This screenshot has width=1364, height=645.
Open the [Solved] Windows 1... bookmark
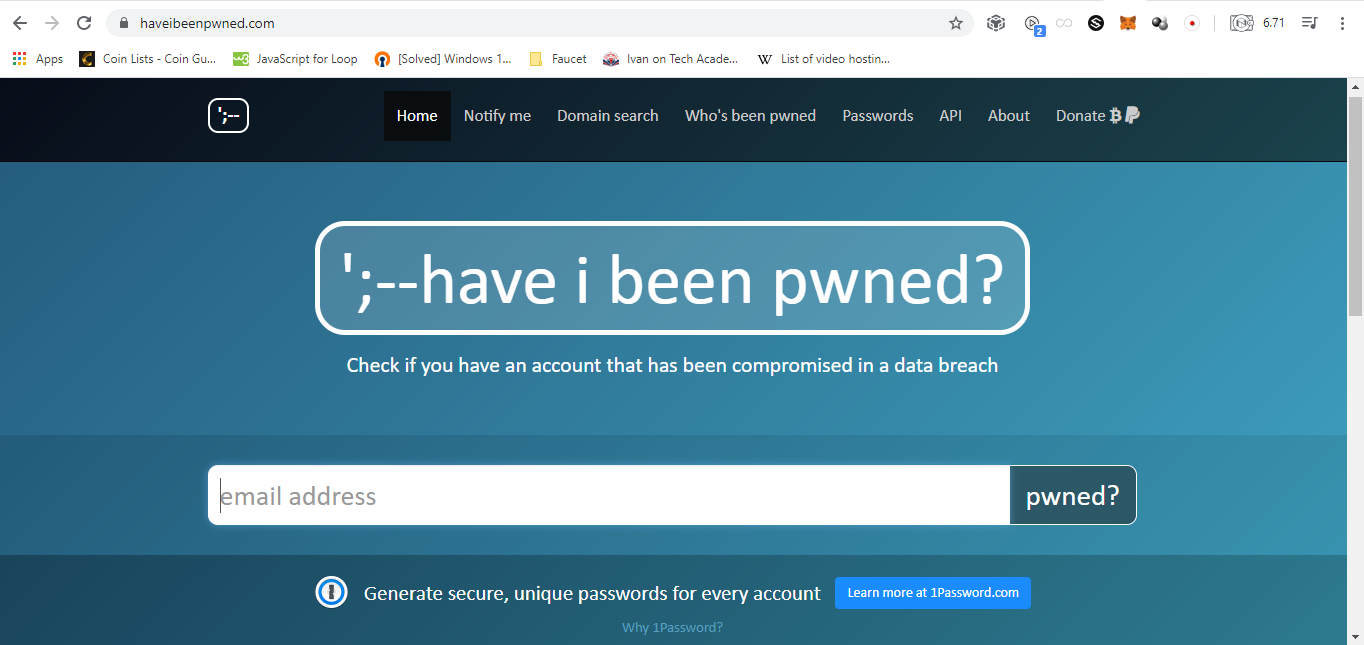443,59
